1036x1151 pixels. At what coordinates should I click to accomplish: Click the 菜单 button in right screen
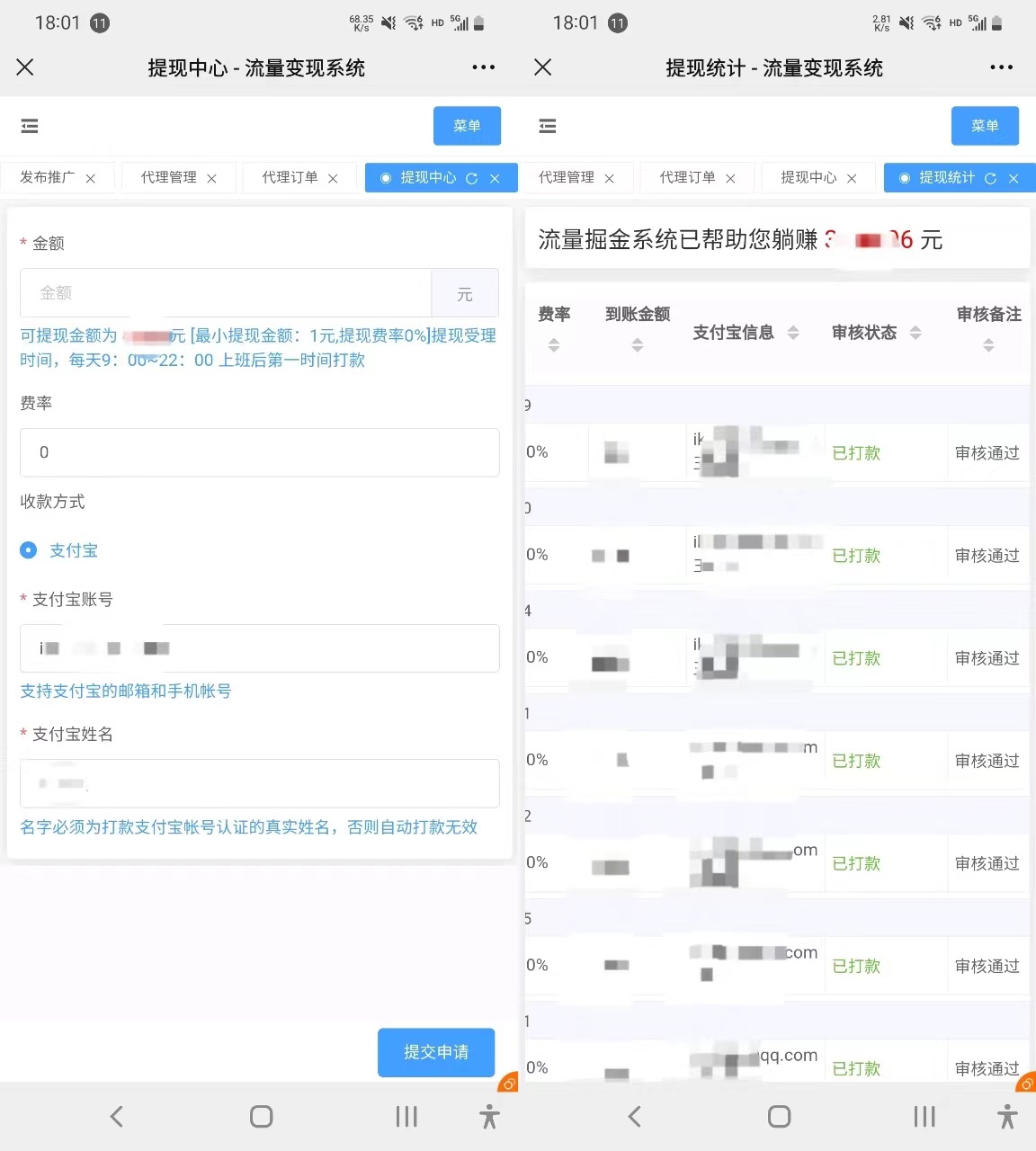pyautogui.click(x=985, y=126)
